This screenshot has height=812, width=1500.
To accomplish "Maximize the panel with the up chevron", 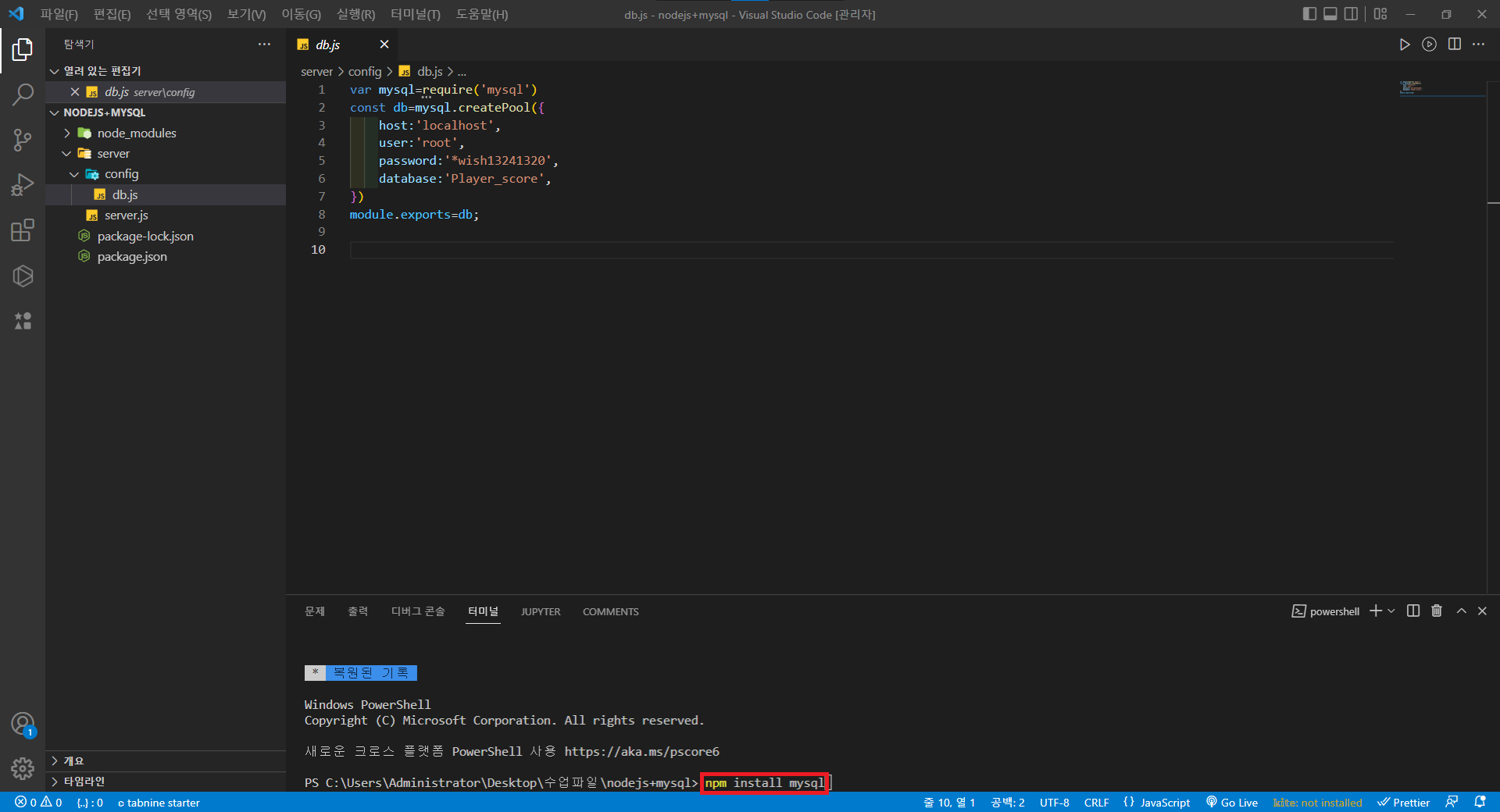I will 1461,611.
